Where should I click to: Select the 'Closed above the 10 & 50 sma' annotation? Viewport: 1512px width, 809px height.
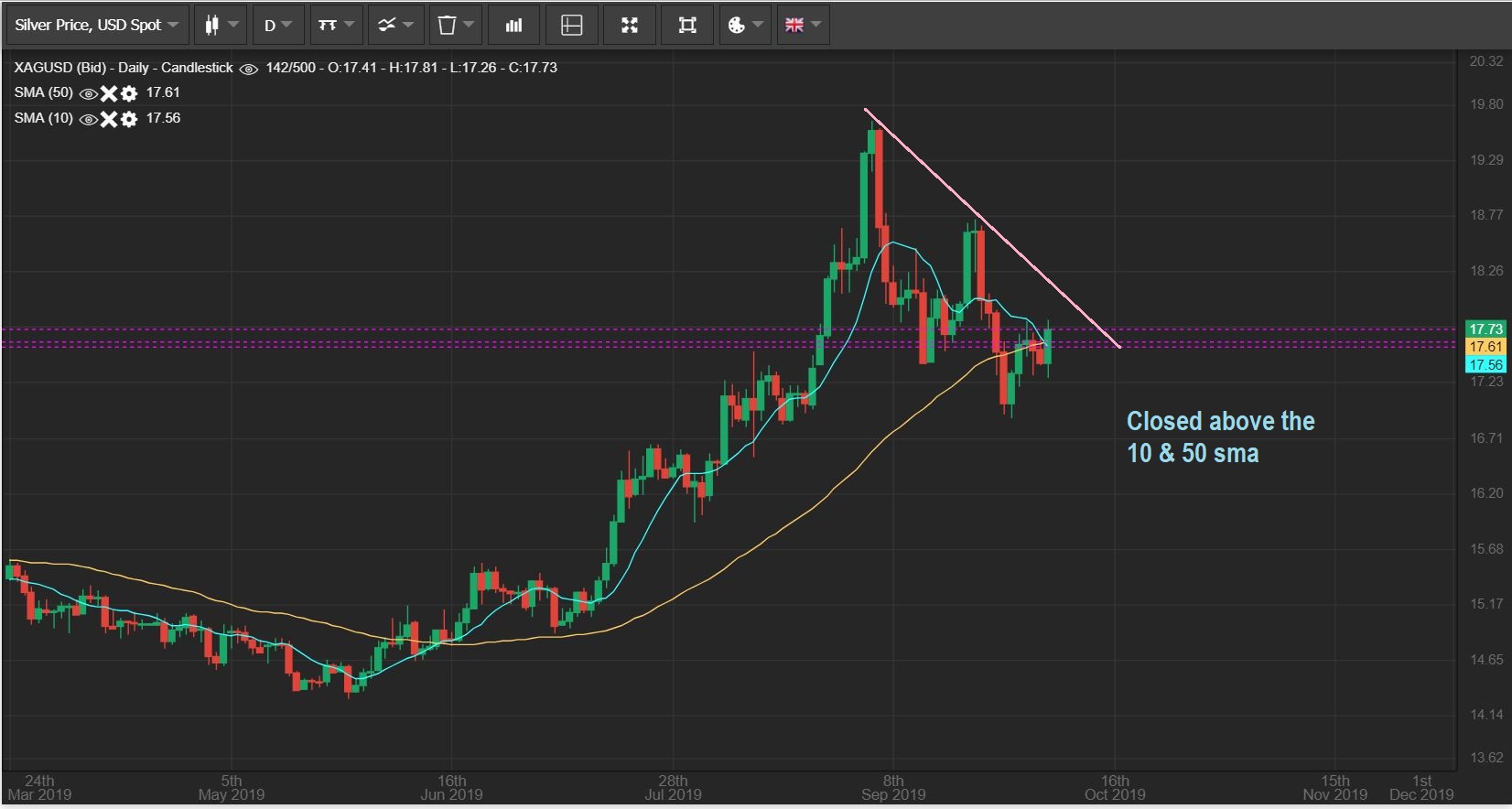pyautogui.click(x=1220, y=437)
